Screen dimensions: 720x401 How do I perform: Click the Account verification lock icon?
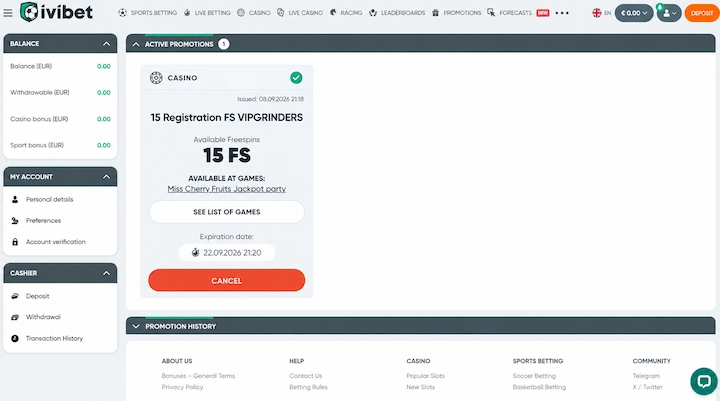15,242
